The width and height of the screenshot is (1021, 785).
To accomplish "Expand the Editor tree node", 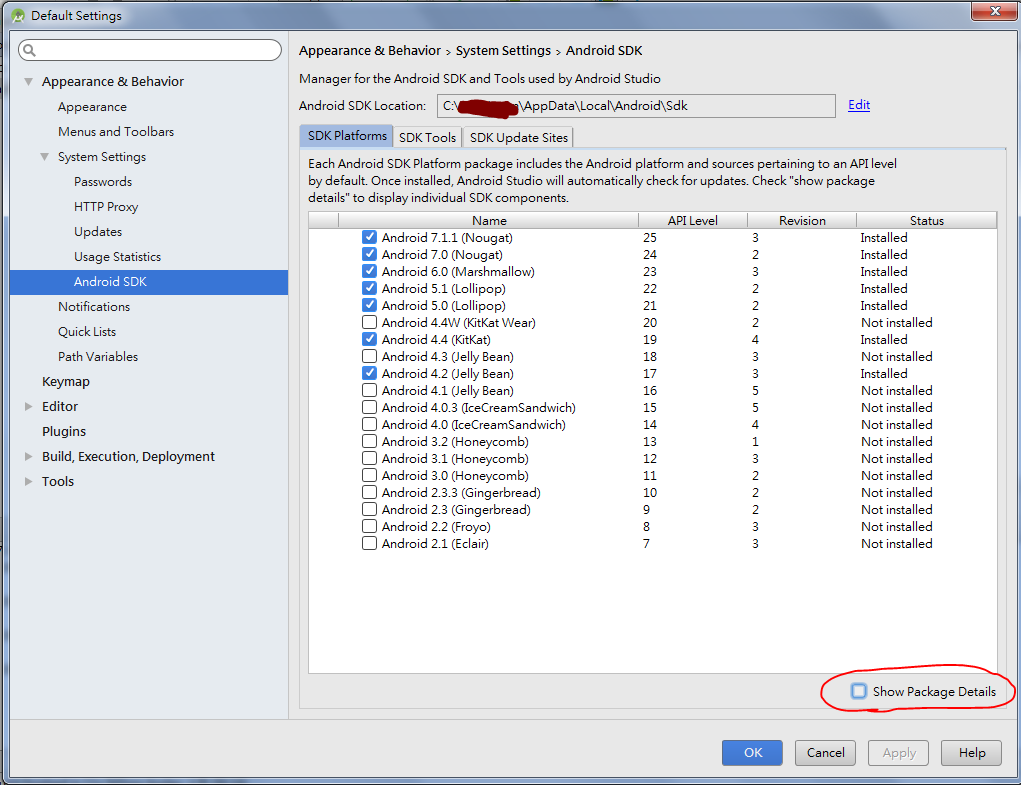I will (29, 406).
